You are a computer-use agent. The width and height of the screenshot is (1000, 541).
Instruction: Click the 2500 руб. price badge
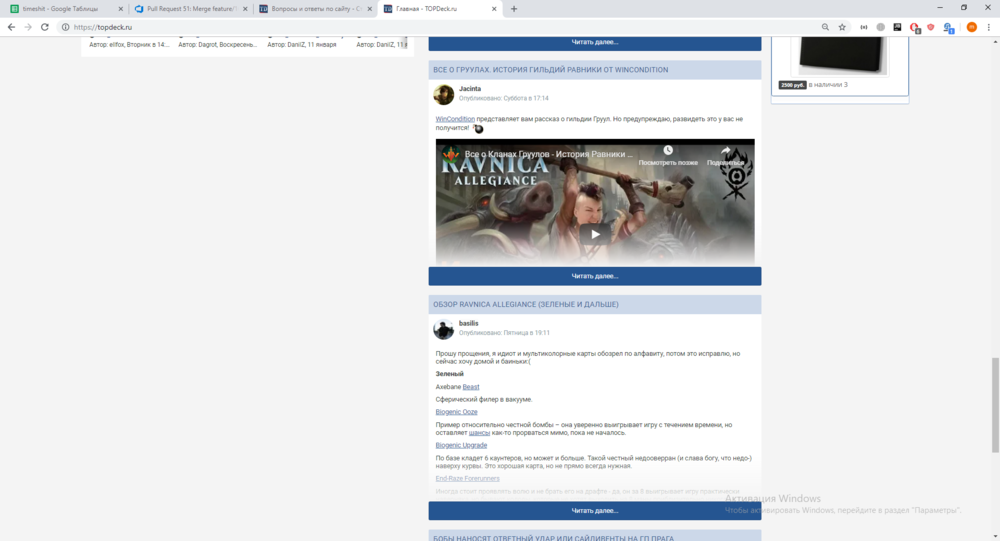pyautogui.click(x=792, y=85)
